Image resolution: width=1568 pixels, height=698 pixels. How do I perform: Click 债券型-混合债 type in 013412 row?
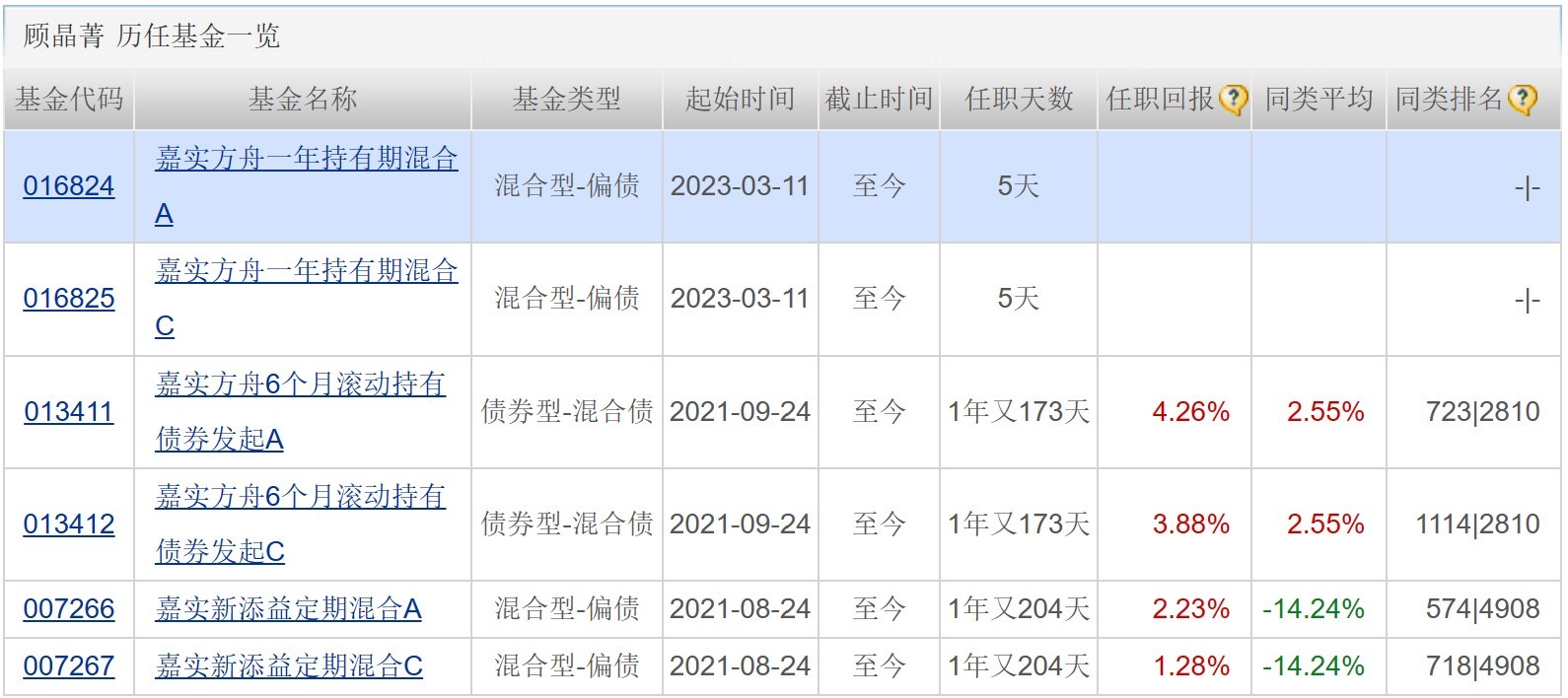tap(567, 524)
